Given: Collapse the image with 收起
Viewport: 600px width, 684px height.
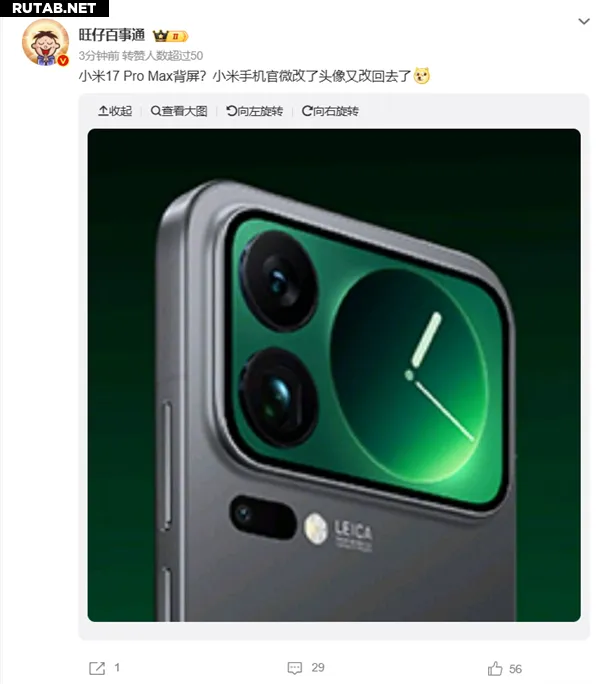Looking at the screenshot, I should (x=115, y=111).
